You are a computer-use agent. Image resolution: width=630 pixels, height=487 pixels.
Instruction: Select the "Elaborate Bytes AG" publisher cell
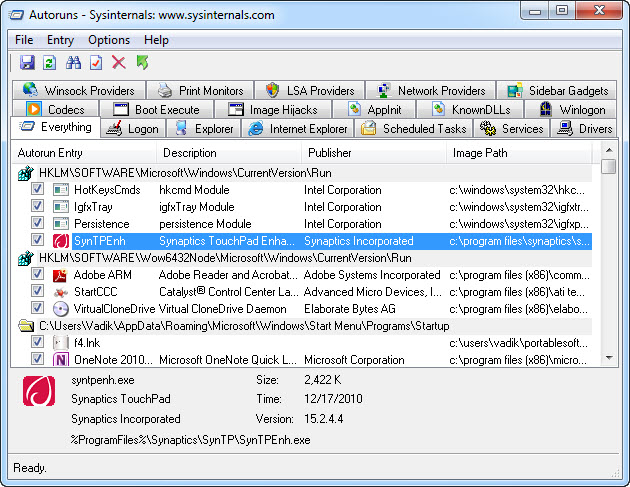(x=350, y=309)
